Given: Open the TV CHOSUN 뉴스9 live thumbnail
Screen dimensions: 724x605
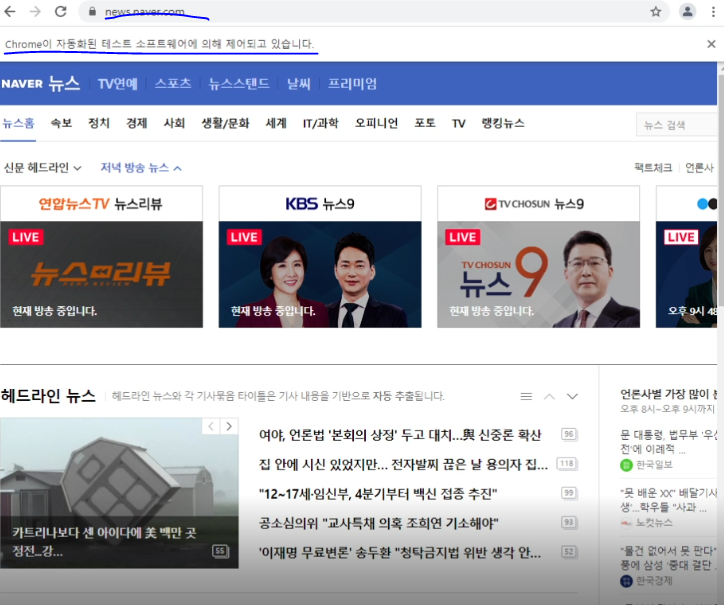Looking at the screenshot, I should pos(538,274).
